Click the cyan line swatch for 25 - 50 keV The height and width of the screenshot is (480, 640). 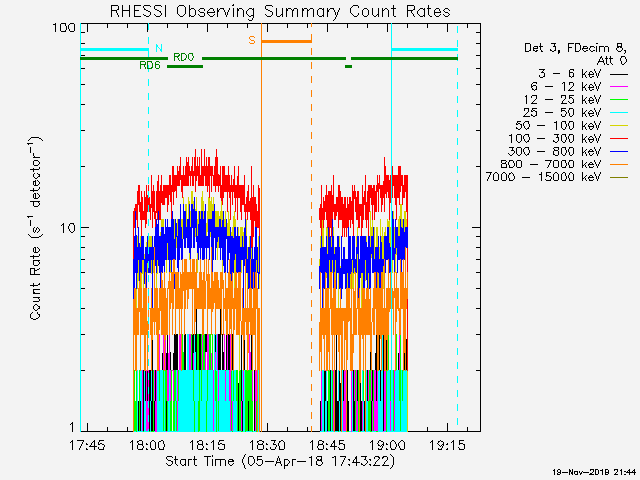(619, 113)
